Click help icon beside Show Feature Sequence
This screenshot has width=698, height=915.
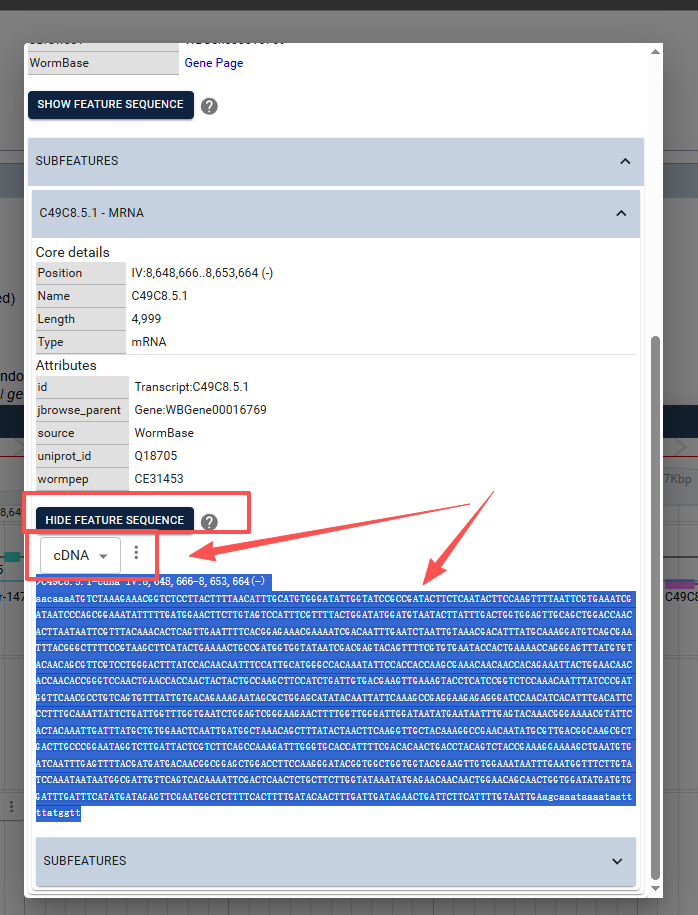(x=209, y=106)
